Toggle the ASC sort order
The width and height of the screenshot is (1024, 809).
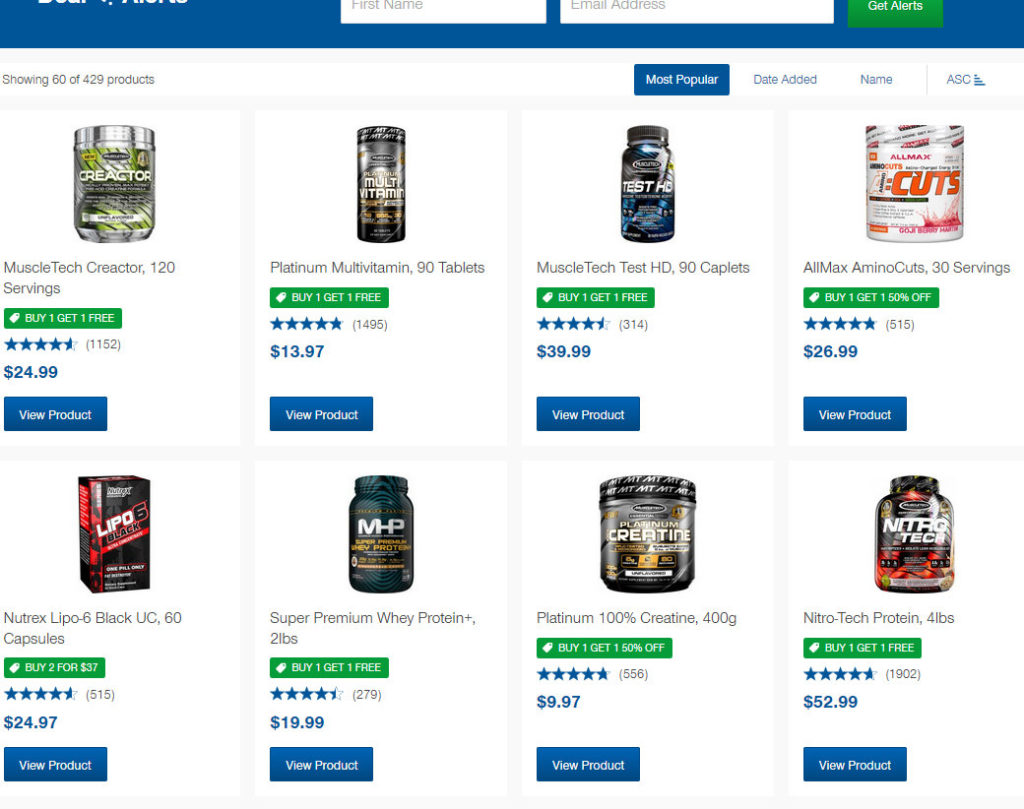click(x=965, y=80)
